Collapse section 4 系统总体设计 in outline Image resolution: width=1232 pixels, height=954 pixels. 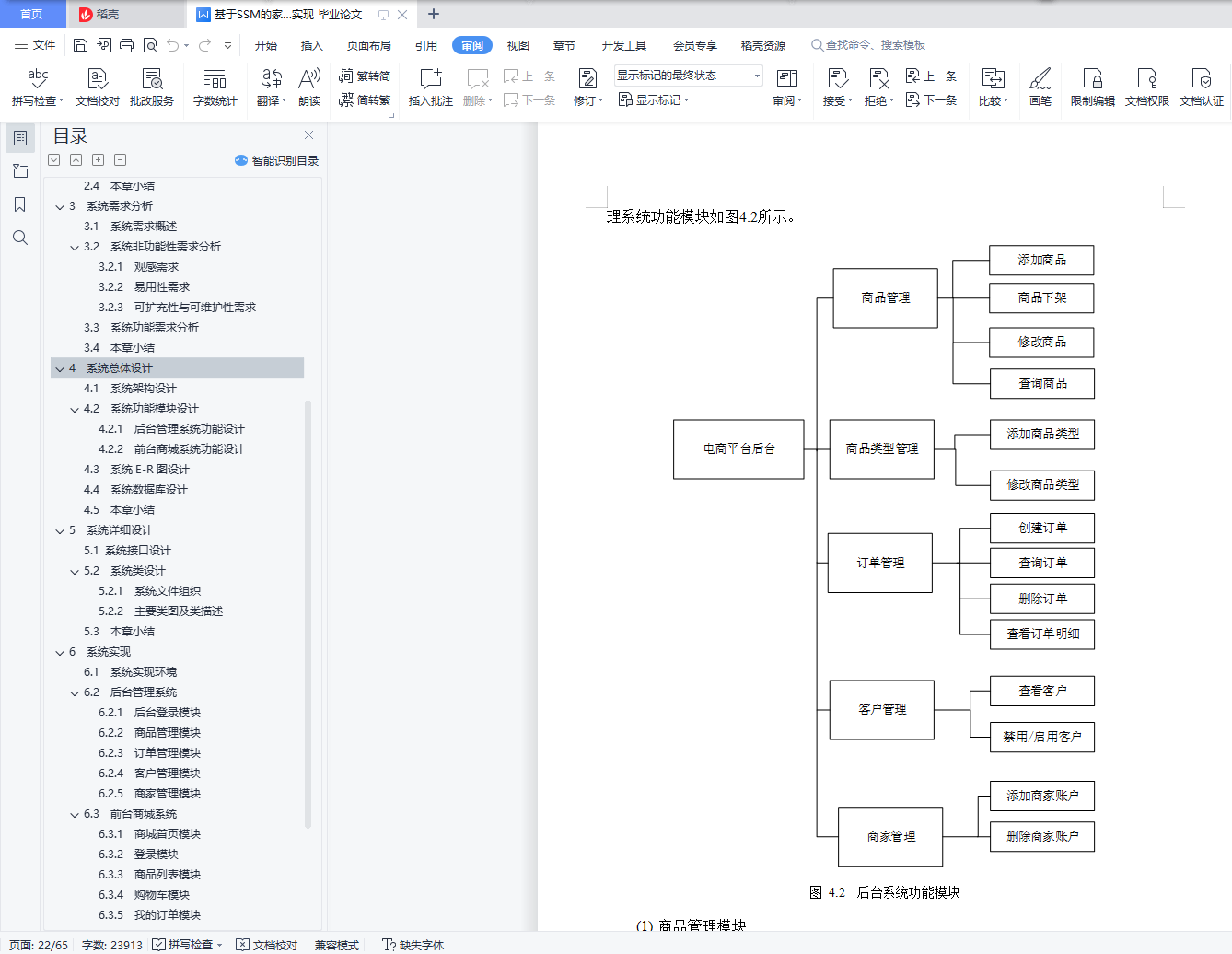tap(60, 368)
